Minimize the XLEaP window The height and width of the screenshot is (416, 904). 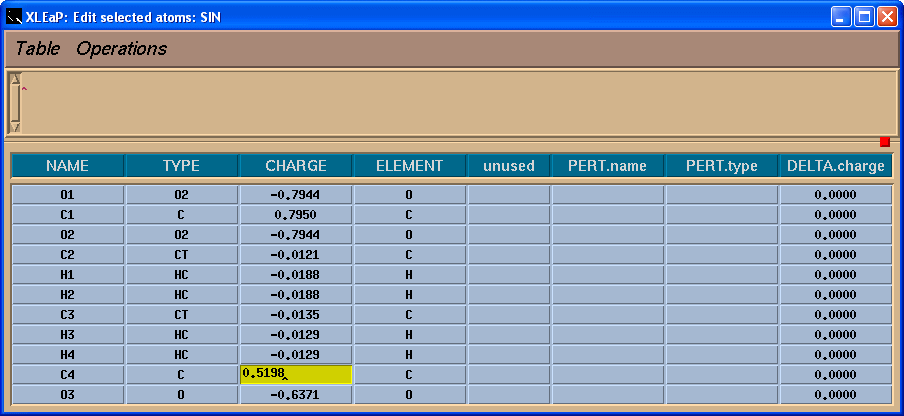coord(841,17)
